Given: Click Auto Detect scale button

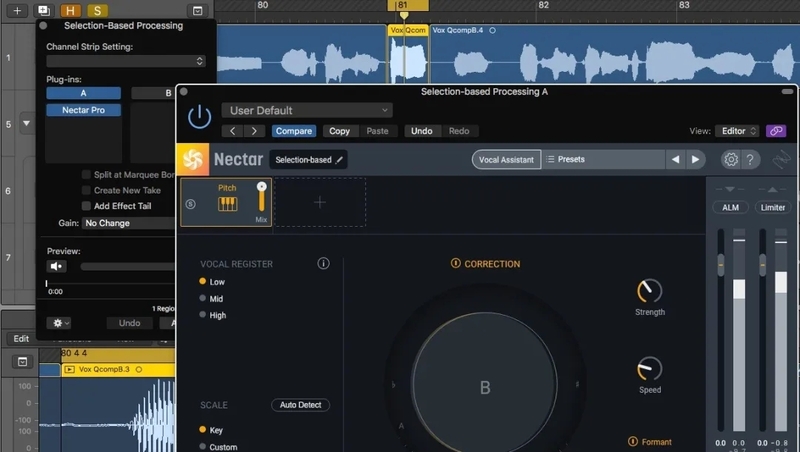Looking at the screenshot, I should tap(301, 405).
